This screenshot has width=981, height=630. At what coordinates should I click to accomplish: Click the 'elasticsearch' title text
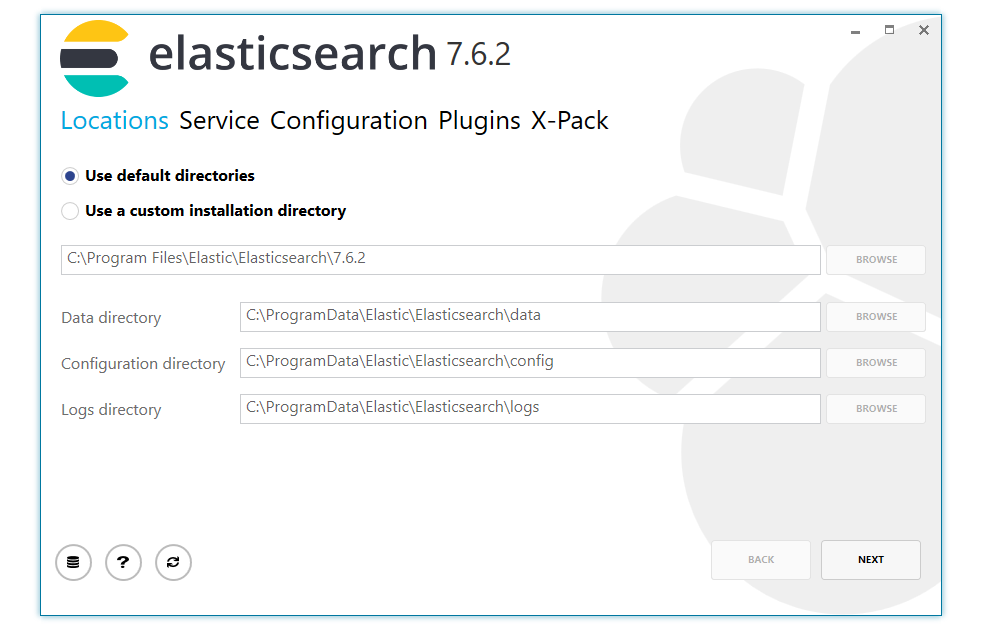click(x=292, y=53)
